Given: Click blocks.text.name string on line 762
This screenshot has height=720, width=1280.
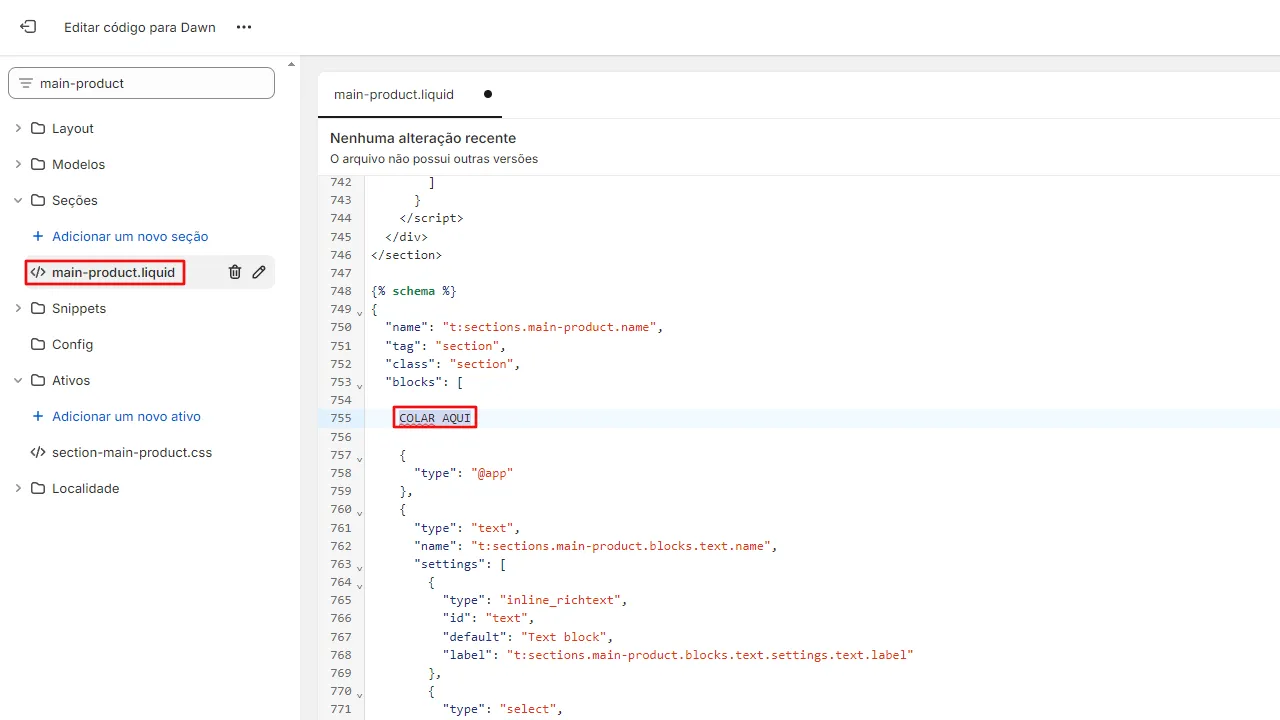Looking at the screenshot, I should 622,546.
